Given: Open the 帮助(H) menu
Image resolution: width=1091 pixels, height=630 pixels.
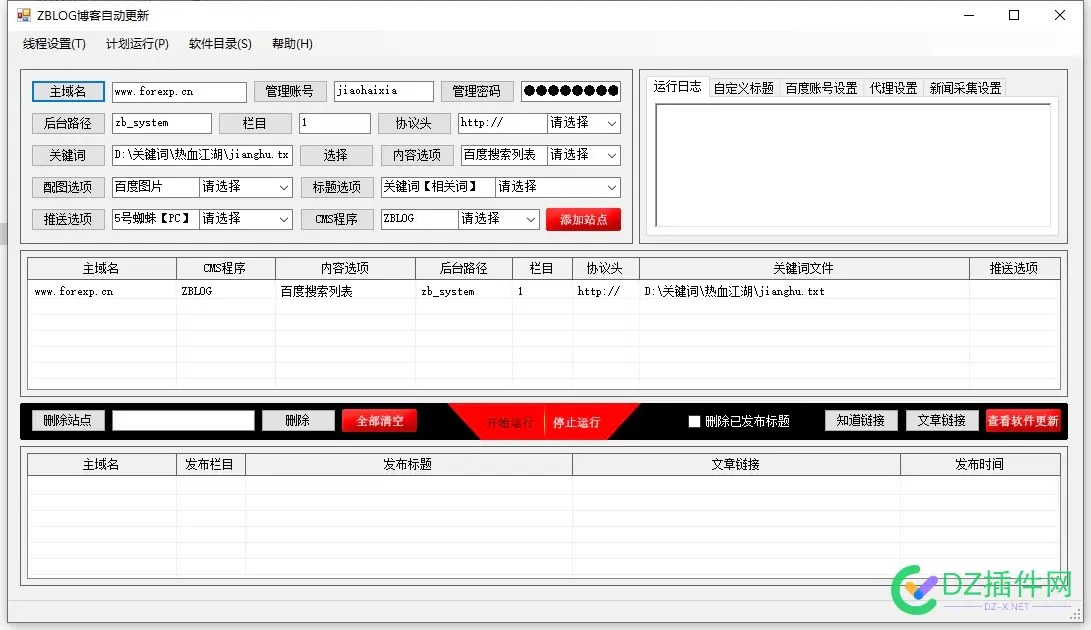Looking at the screenshot, I should pyautogui.click(x=292, y=44).
